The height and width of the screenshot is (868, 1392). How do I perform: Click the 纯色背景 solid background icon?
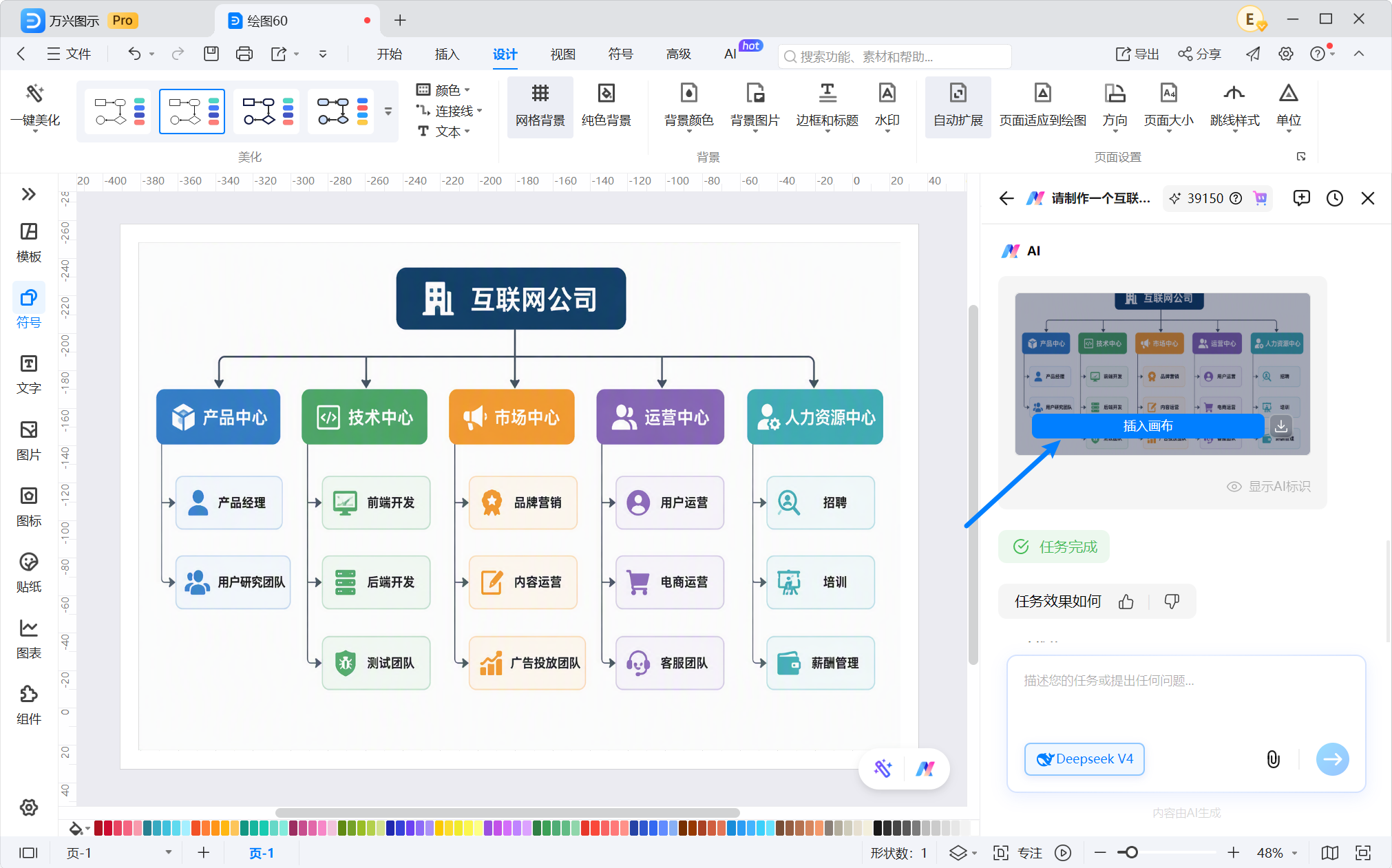coord(606,106)
